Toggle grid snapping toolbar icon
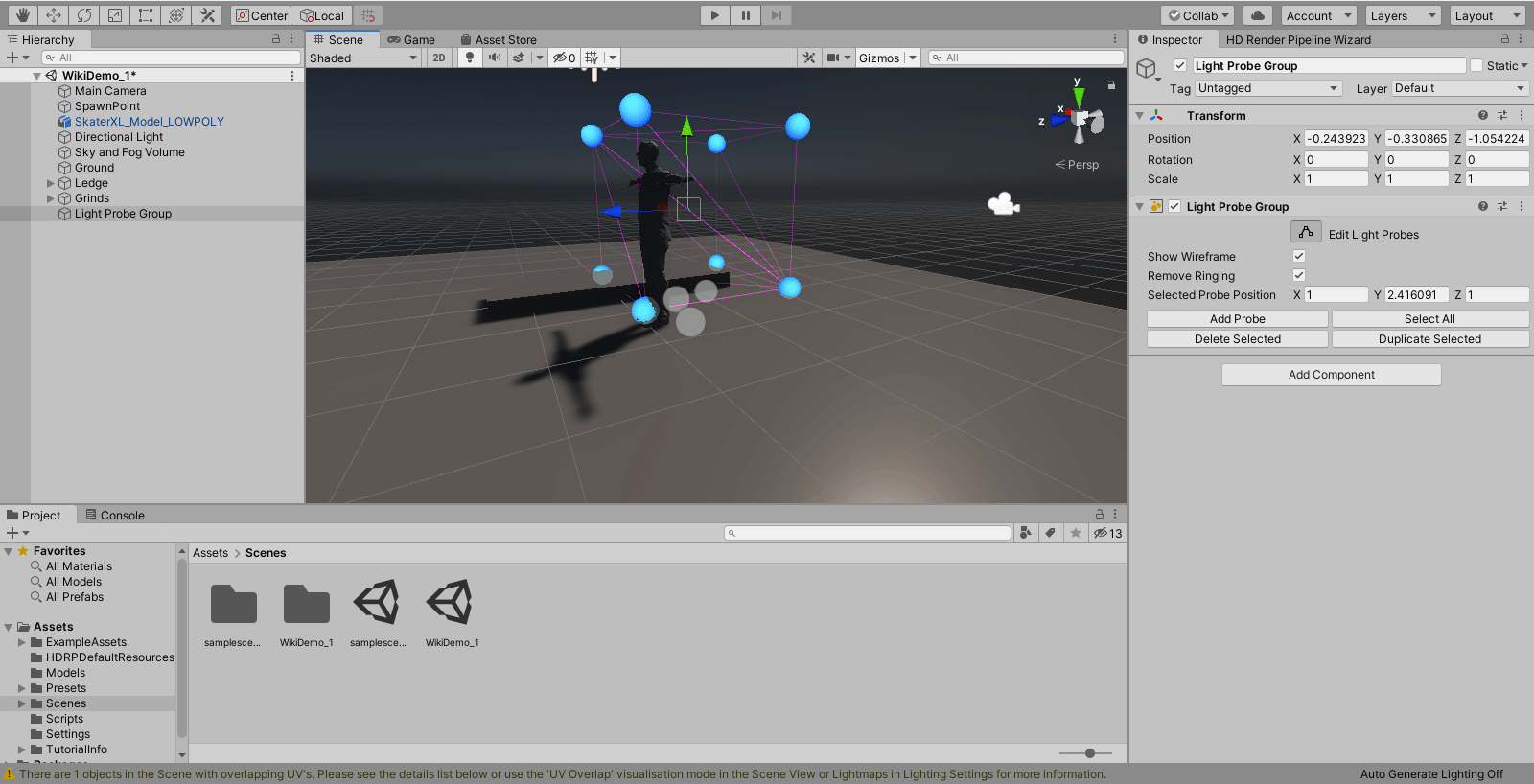Screen dimensions: 1534x784 pos(368,15)
